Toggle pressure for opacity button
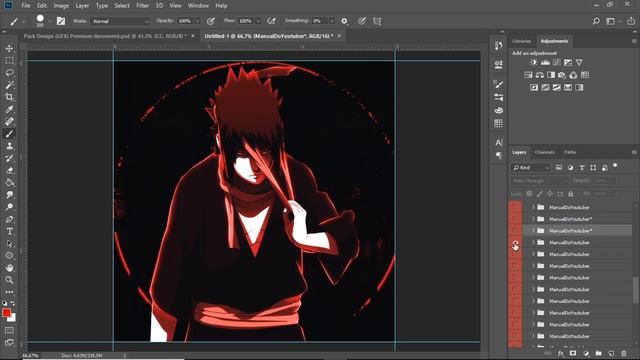 (x=211, y=21)
